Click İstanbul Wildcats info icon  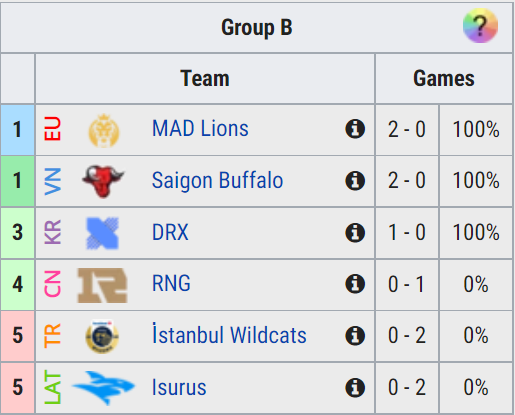[355, 336]
